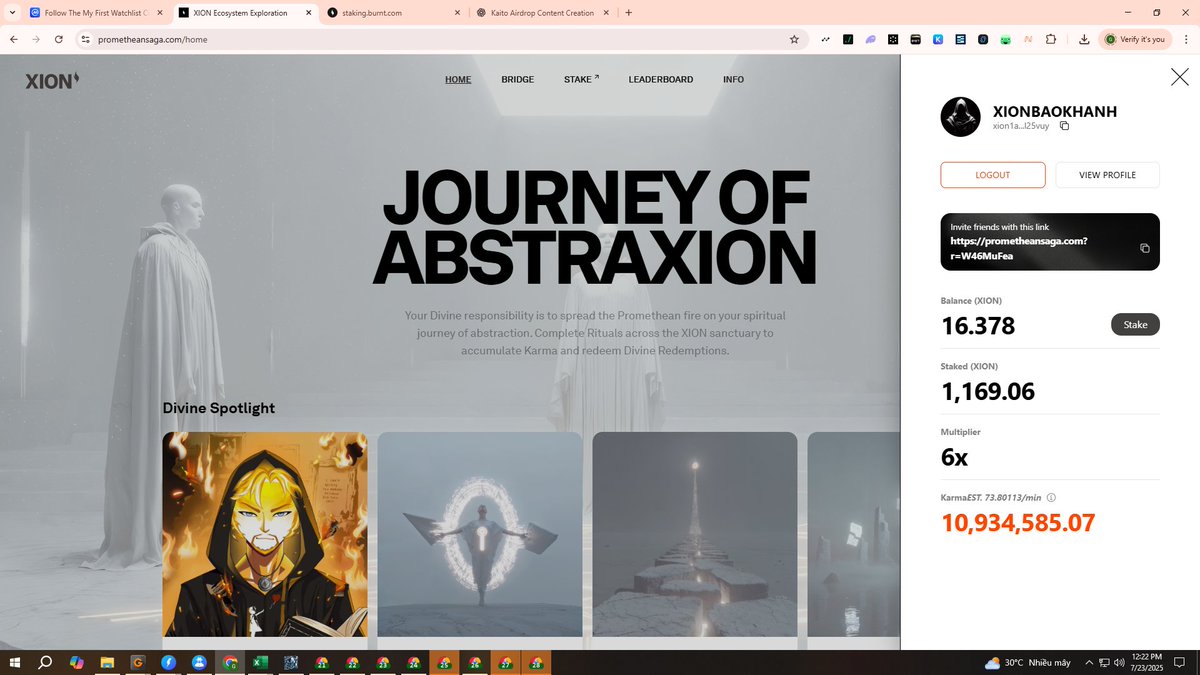Open the STAKE external navigation link
Image resolution: width=1200 pixels, height=675 pixels.
581,79
